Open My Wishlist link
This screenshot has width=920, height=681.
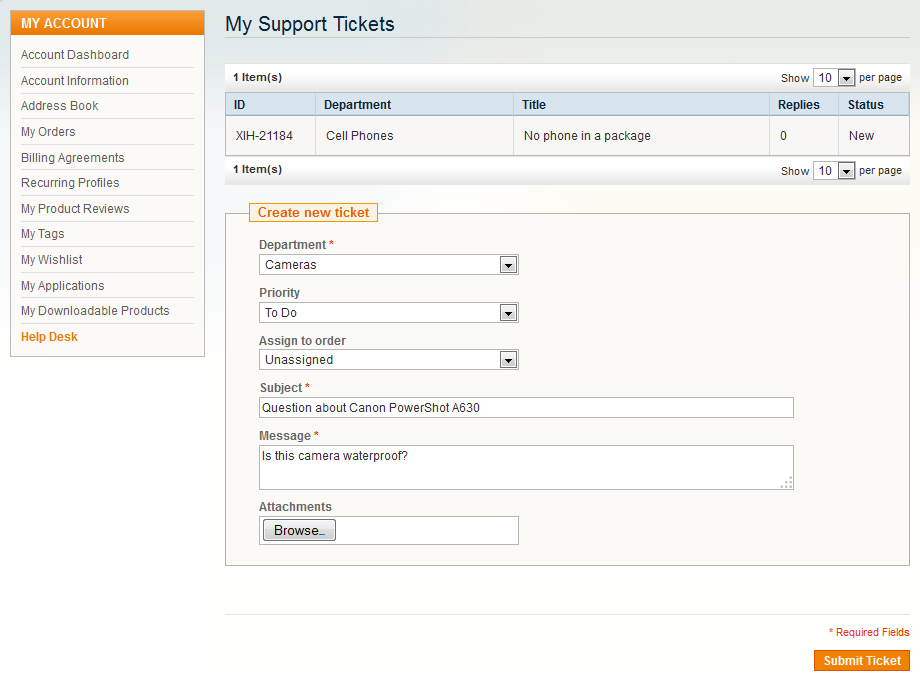click(52, 259)
